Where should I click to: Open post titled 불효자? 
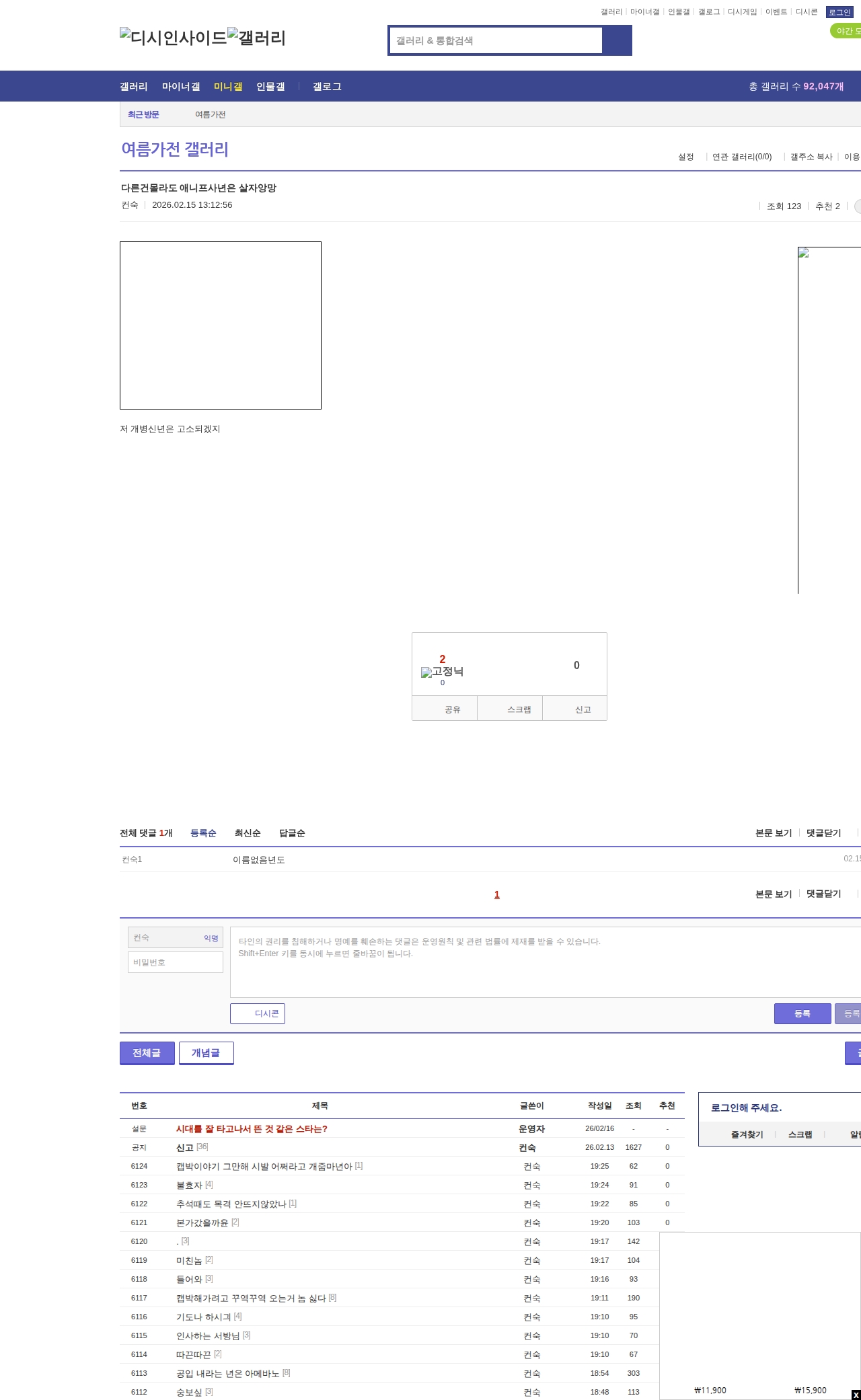click(x=189, y=1185)
